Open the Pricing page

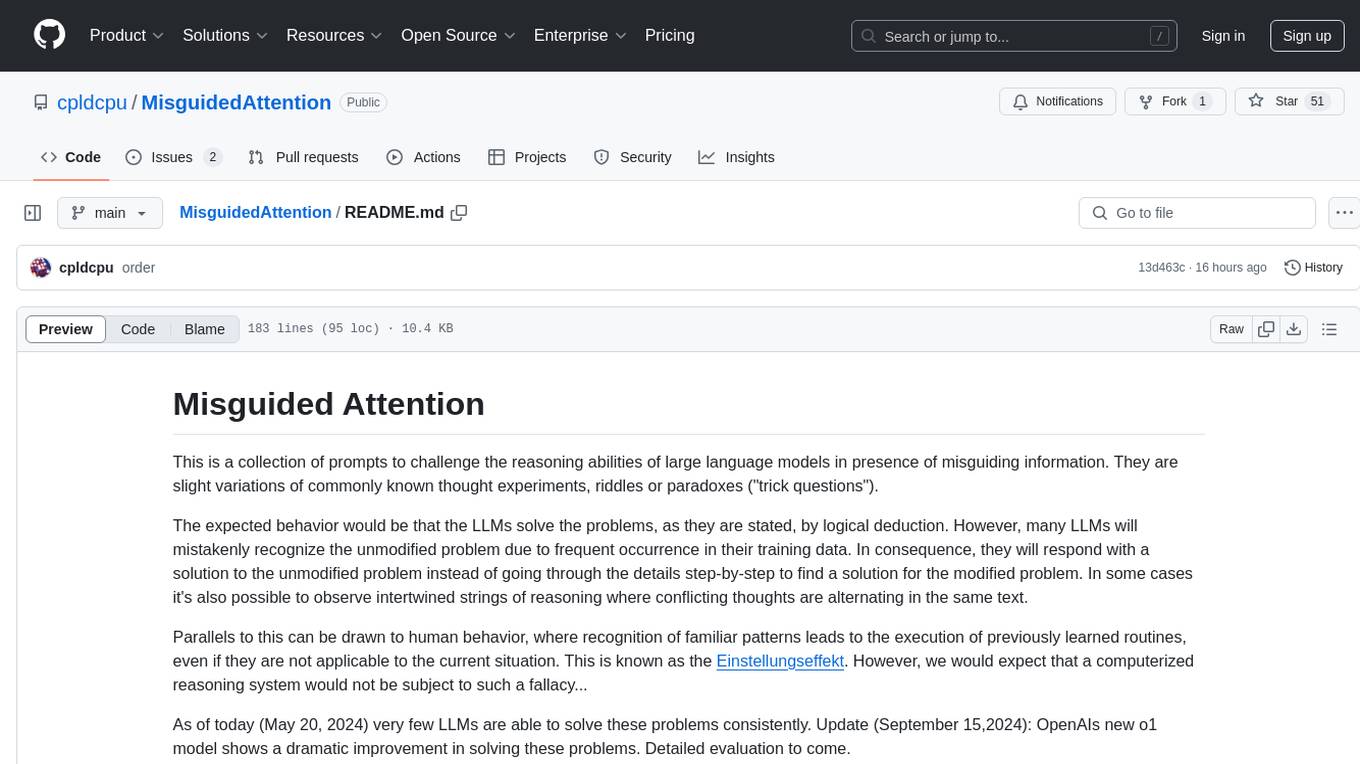tap(670, 35)
